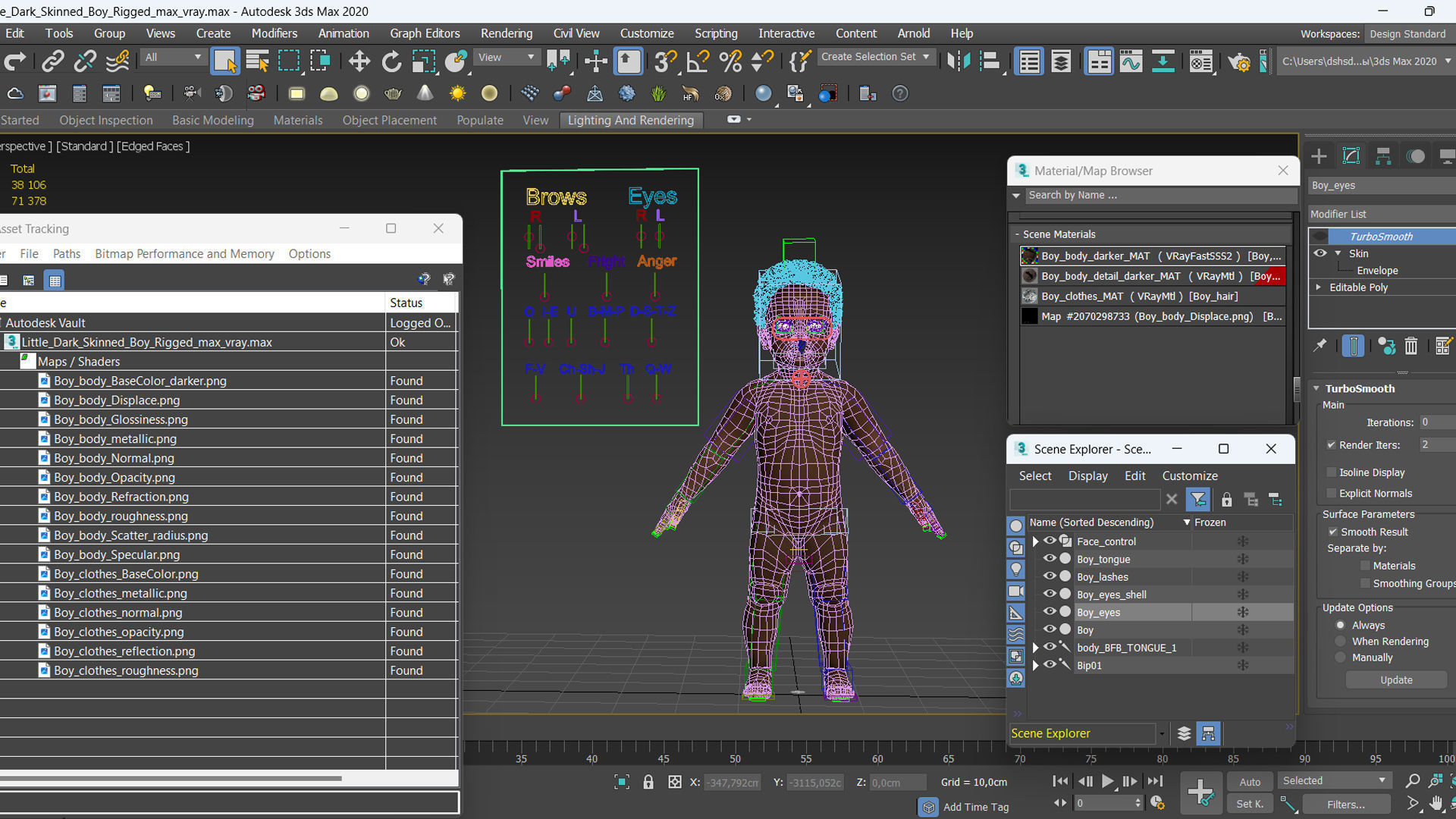Click the Update button
The height and width of the screenshot is (819, 1456).
click(1396, 680)
